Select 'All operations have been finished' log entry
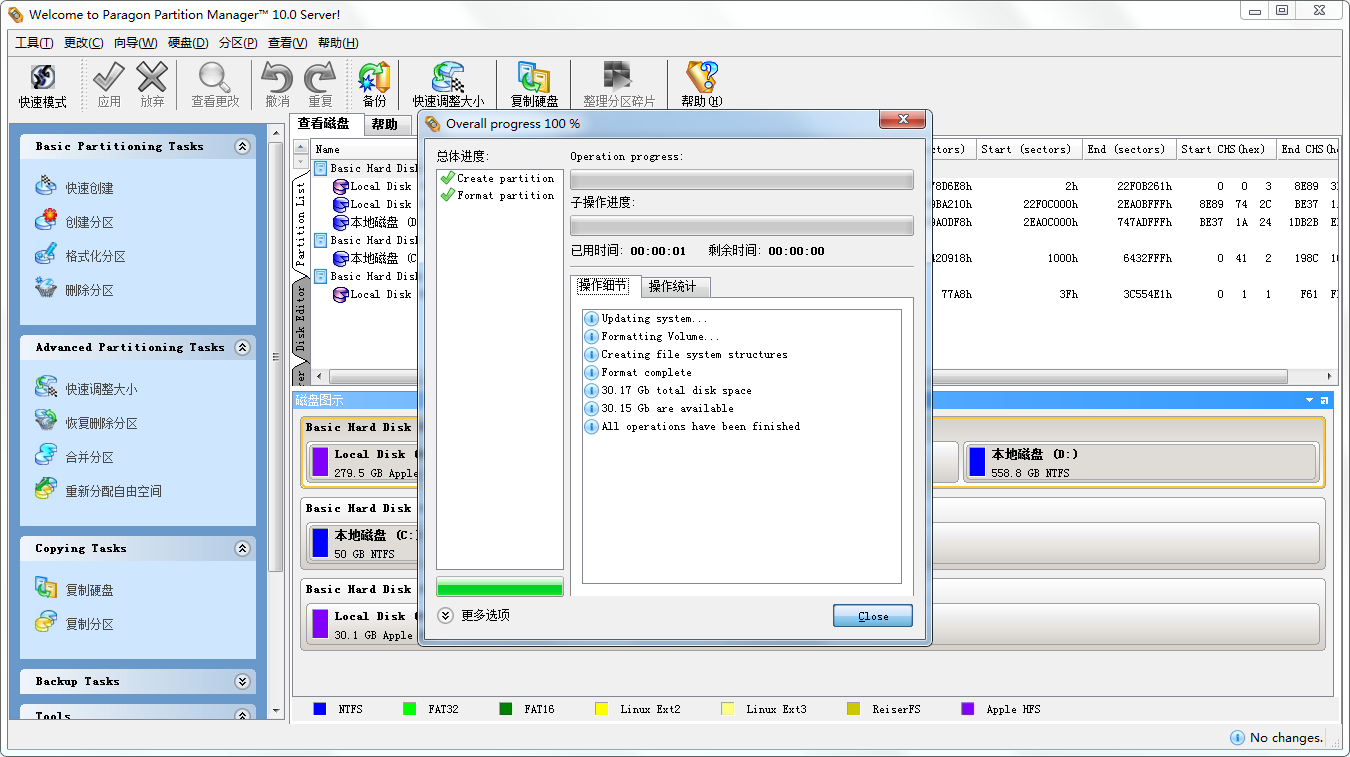The width and height of the screenshot is (1350, 757). (692, 426)
